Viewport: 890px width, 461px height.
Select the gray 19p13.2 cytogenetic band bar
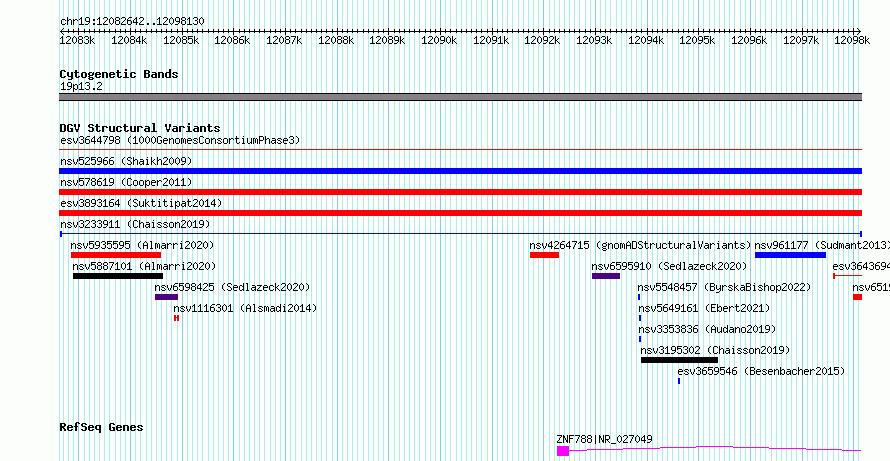pos(460,97)
